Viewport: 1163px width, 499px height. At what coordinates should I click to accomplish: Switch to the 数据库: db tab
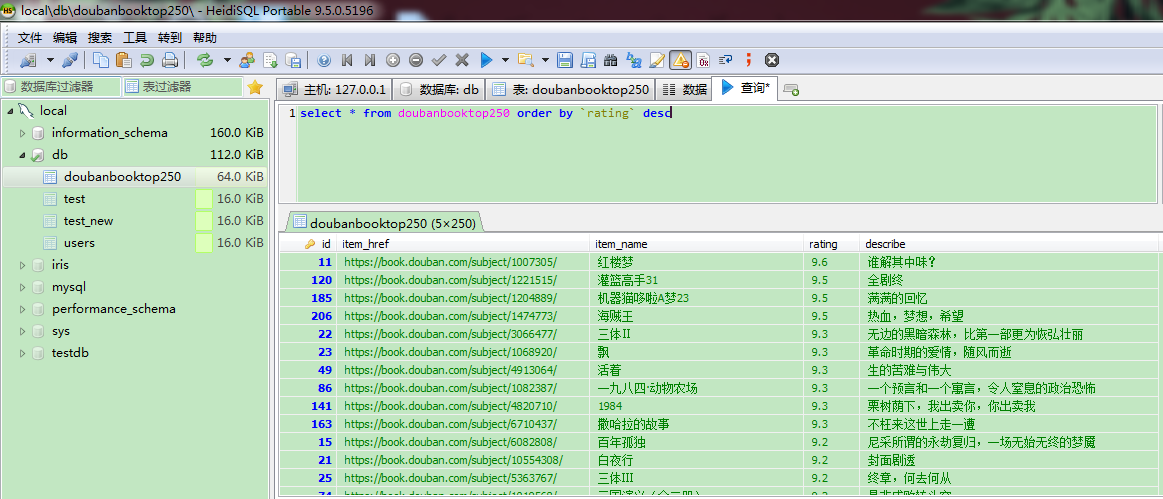[x=438, y=90]
